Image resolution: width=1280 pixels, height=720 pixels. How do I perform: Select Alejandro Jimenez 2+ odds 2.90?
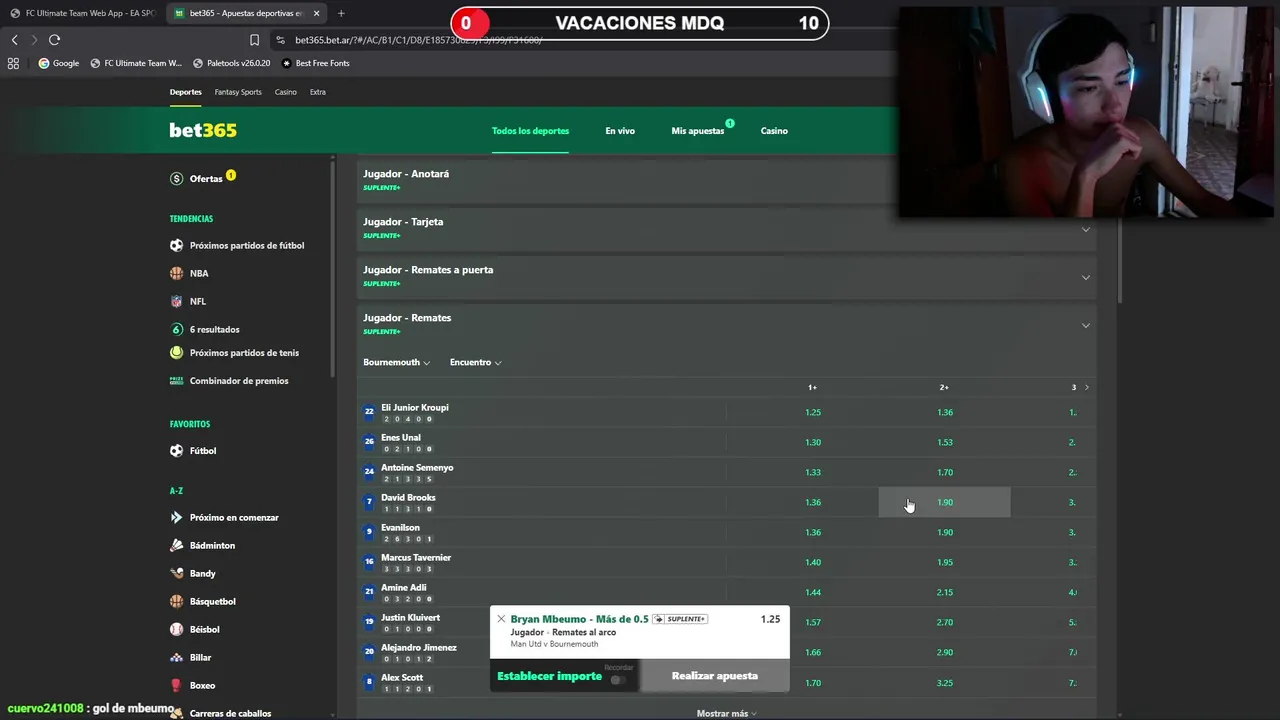click(944, 652)
